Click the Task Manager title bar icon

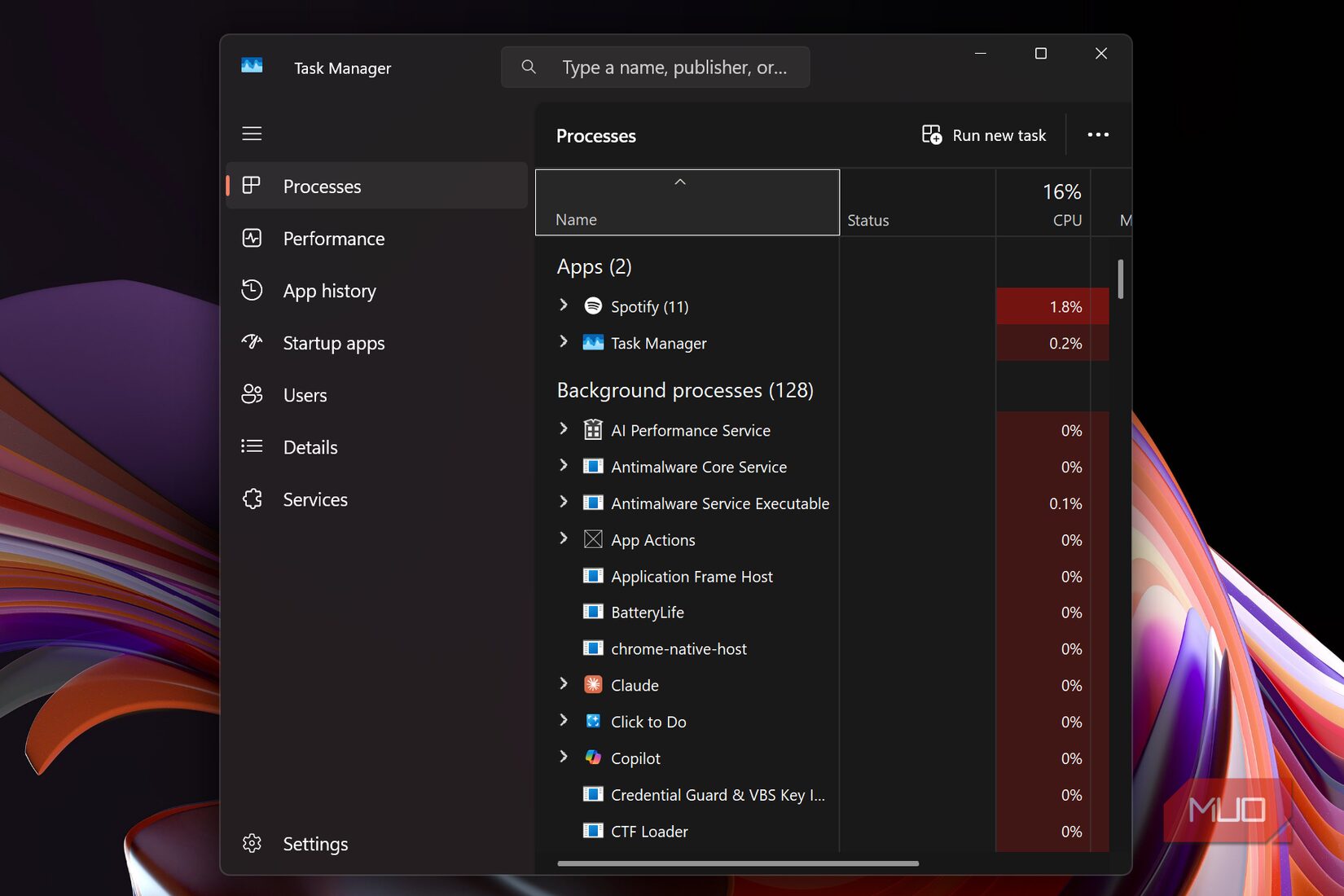click(x=252, y=66)
